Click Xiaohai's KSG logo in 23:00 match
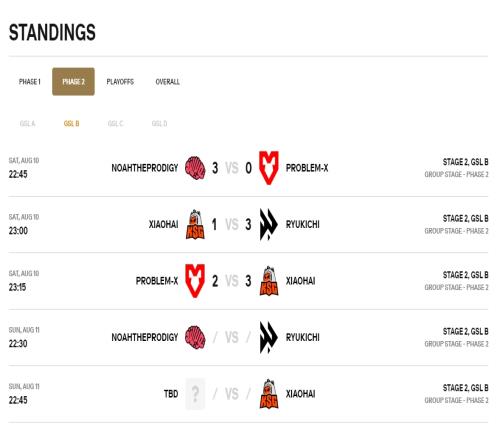Image resolution: width=500 pixels, height=440 pixels. (x=195, y=224)
